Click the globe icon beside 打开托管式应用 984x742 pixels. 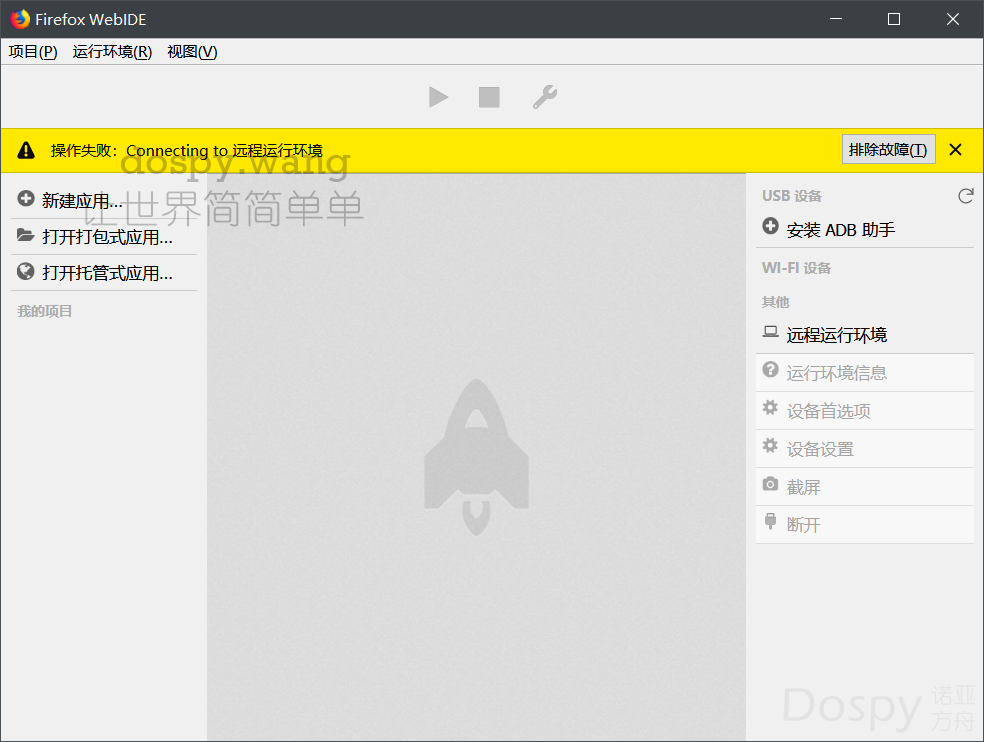click(x=26, y=271)
